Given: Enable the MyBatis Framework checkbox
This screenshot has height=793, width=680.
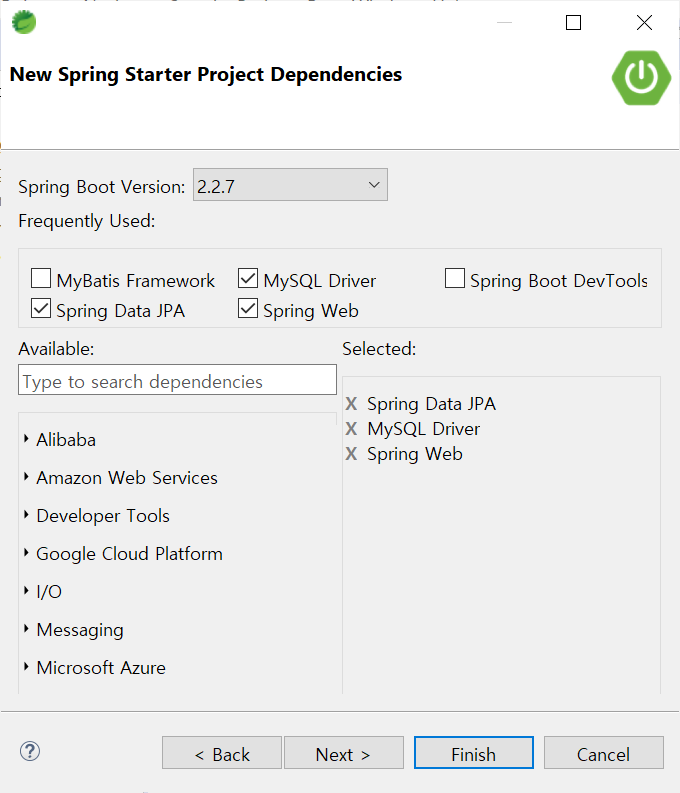Looking at the screenshot, I should [x=41, y=278].
